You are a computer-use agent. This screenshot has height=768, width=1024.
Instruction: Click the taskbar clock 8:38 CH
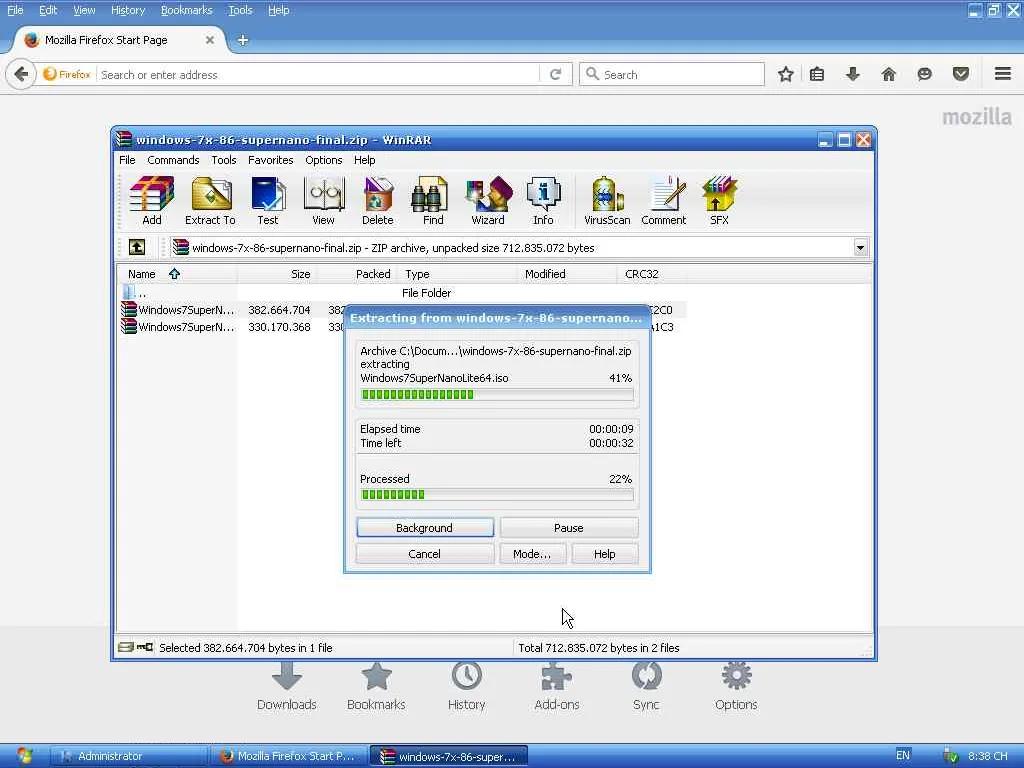tap(987, 756)
